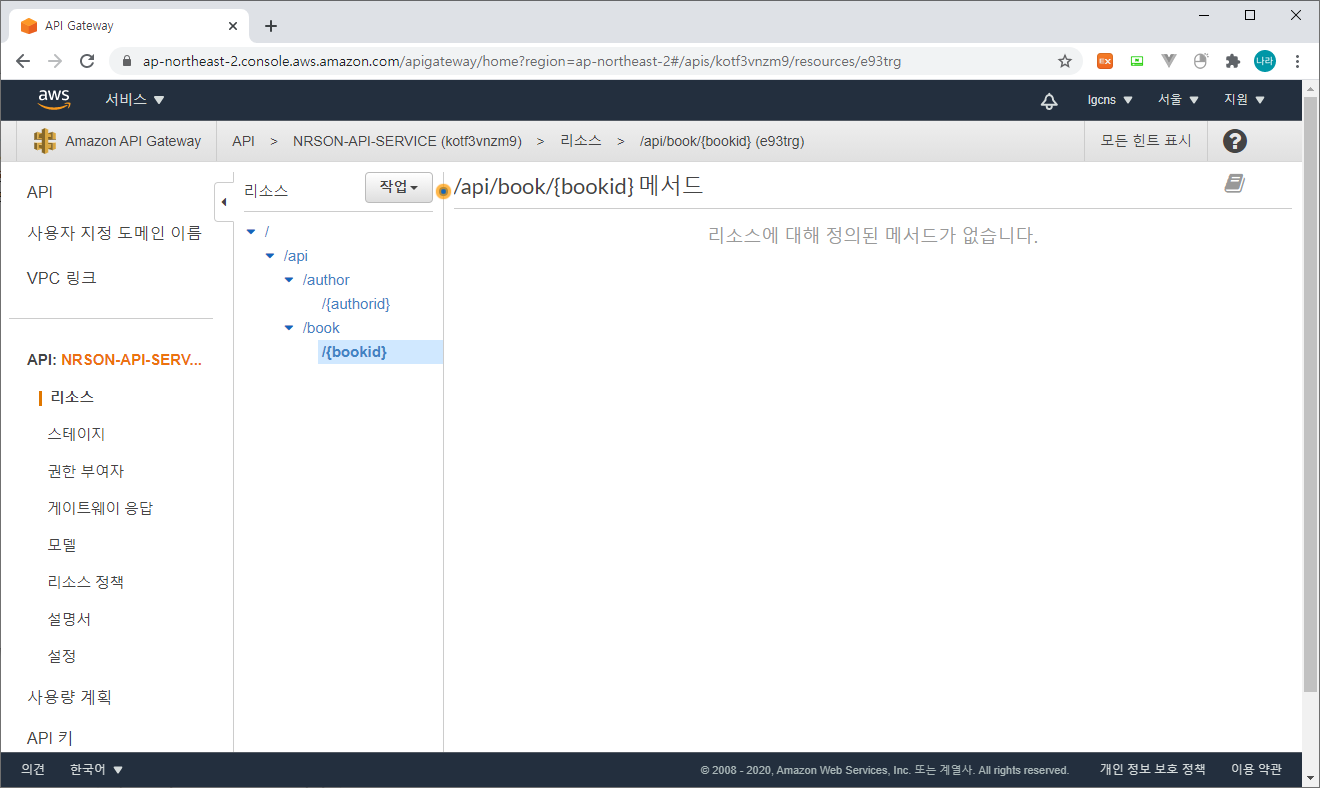The width and height of the screenshot is (1320, 788).
Task: Click NRSON-API-SERV... API name link
Action: tap(131, 359)
